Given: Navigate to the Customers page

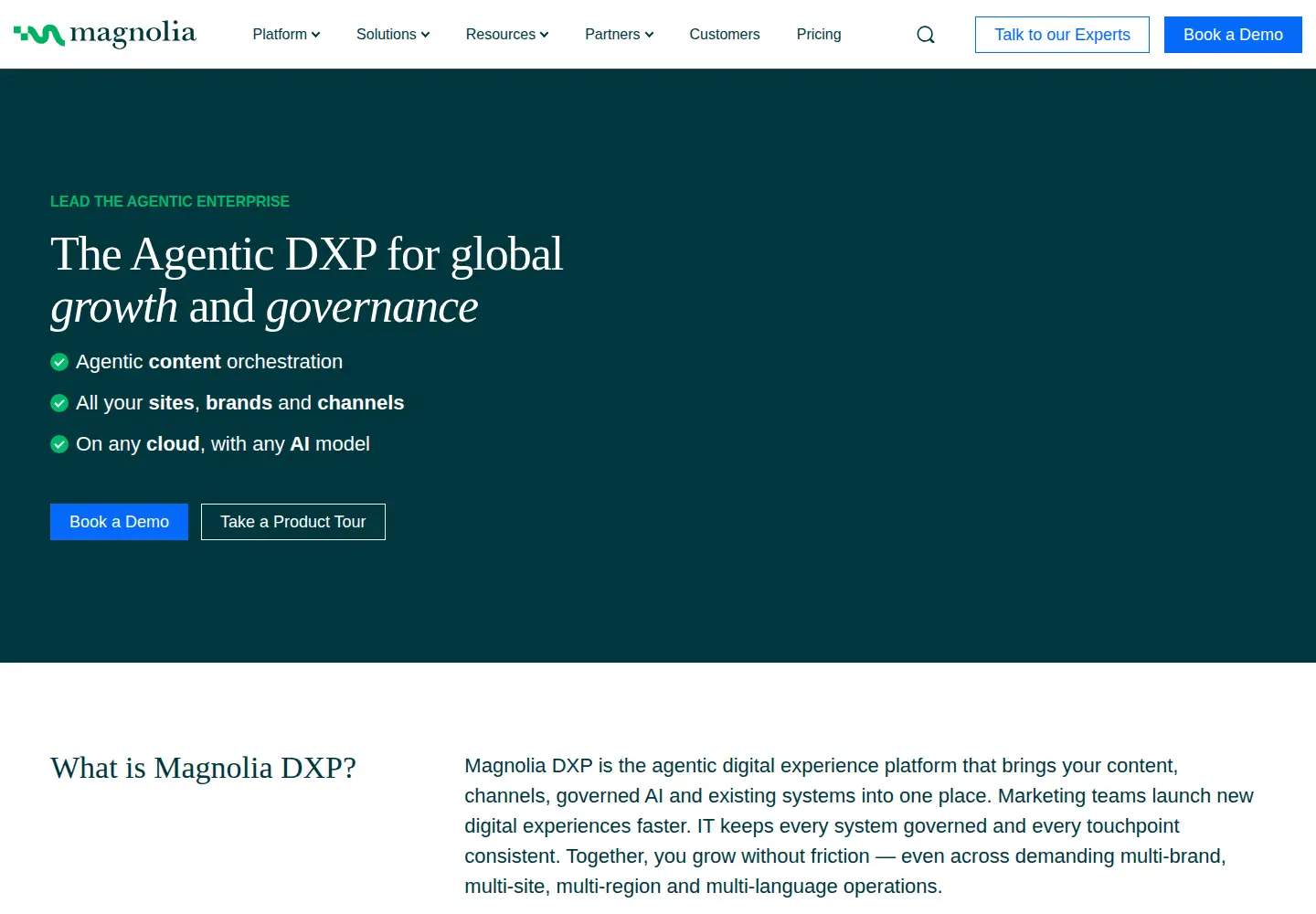Looking at the screenshot, I should coord(725,35).
